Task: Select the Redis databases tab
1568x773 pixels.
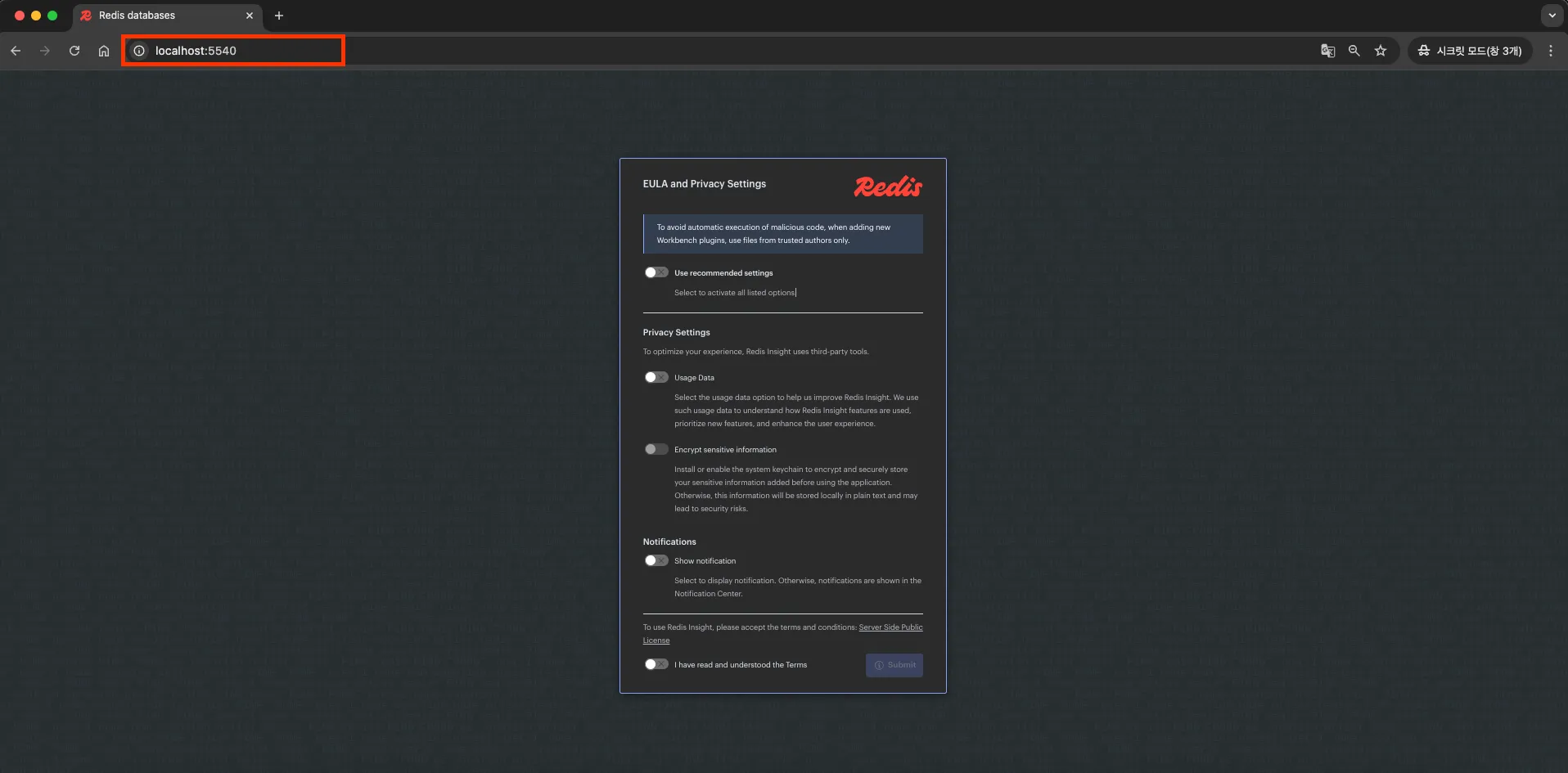Action: pos(168,16)
